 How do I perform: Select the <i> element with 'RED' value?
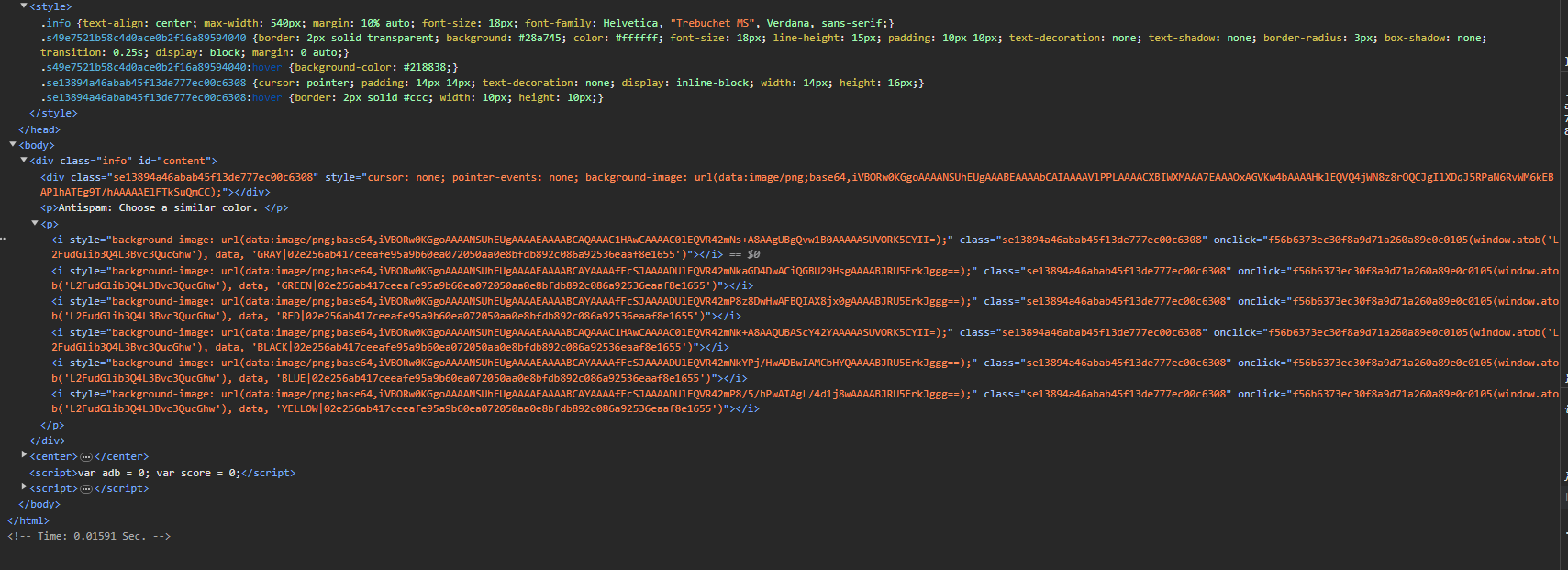pos(805,308)
